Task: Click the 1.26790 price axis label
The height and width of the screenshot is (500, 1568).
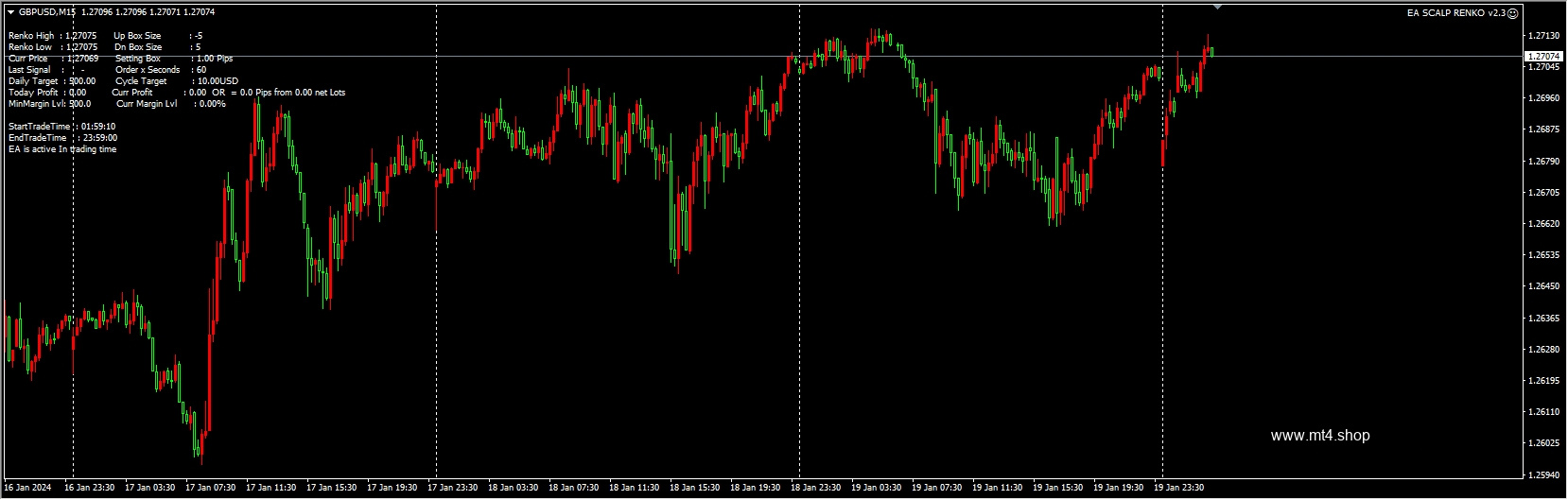Action: (x=1543, y=162)
